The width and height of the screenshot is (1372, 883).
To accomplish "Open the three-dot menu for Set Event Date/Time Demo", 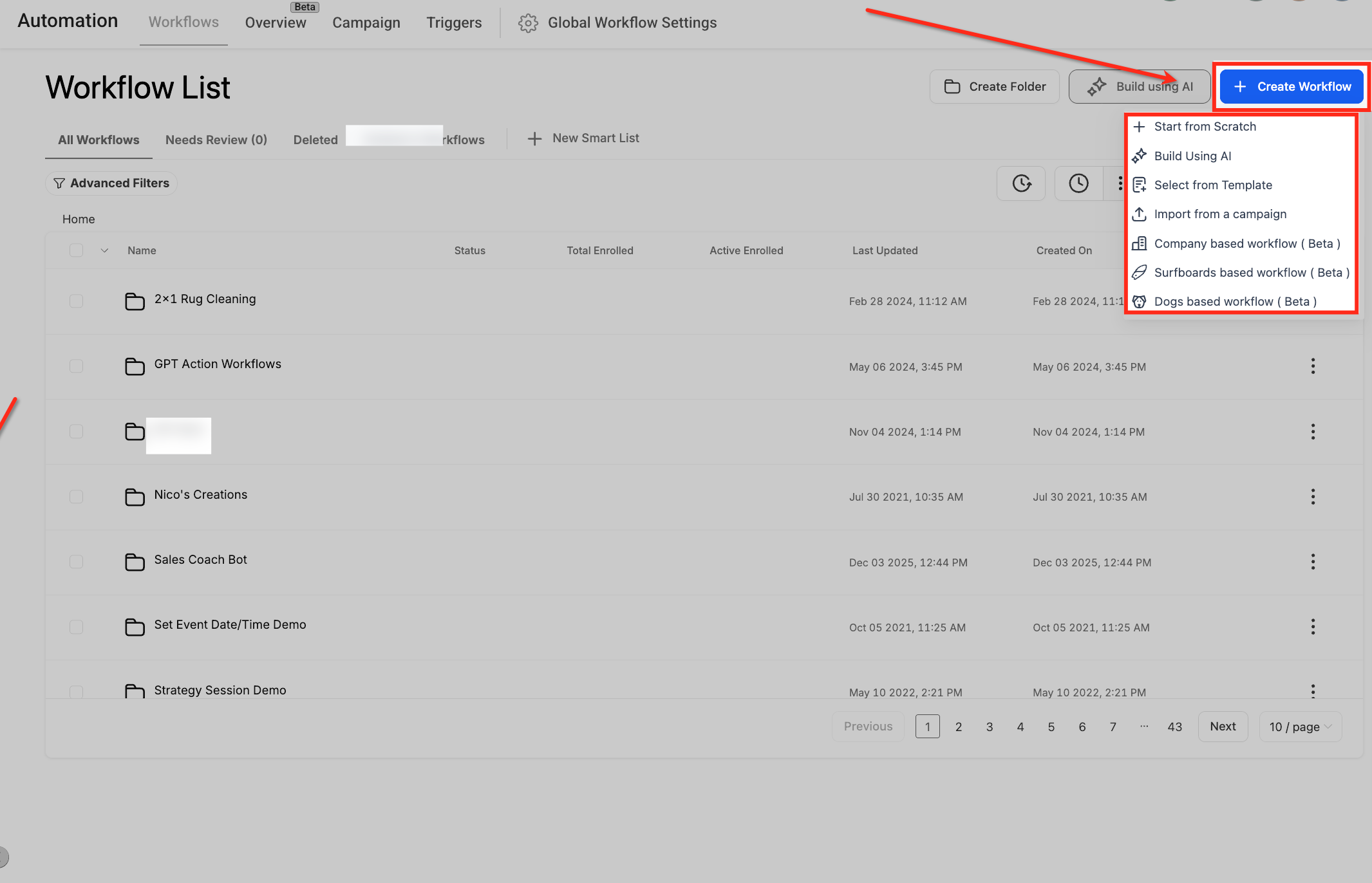I will pos(1313,627).
